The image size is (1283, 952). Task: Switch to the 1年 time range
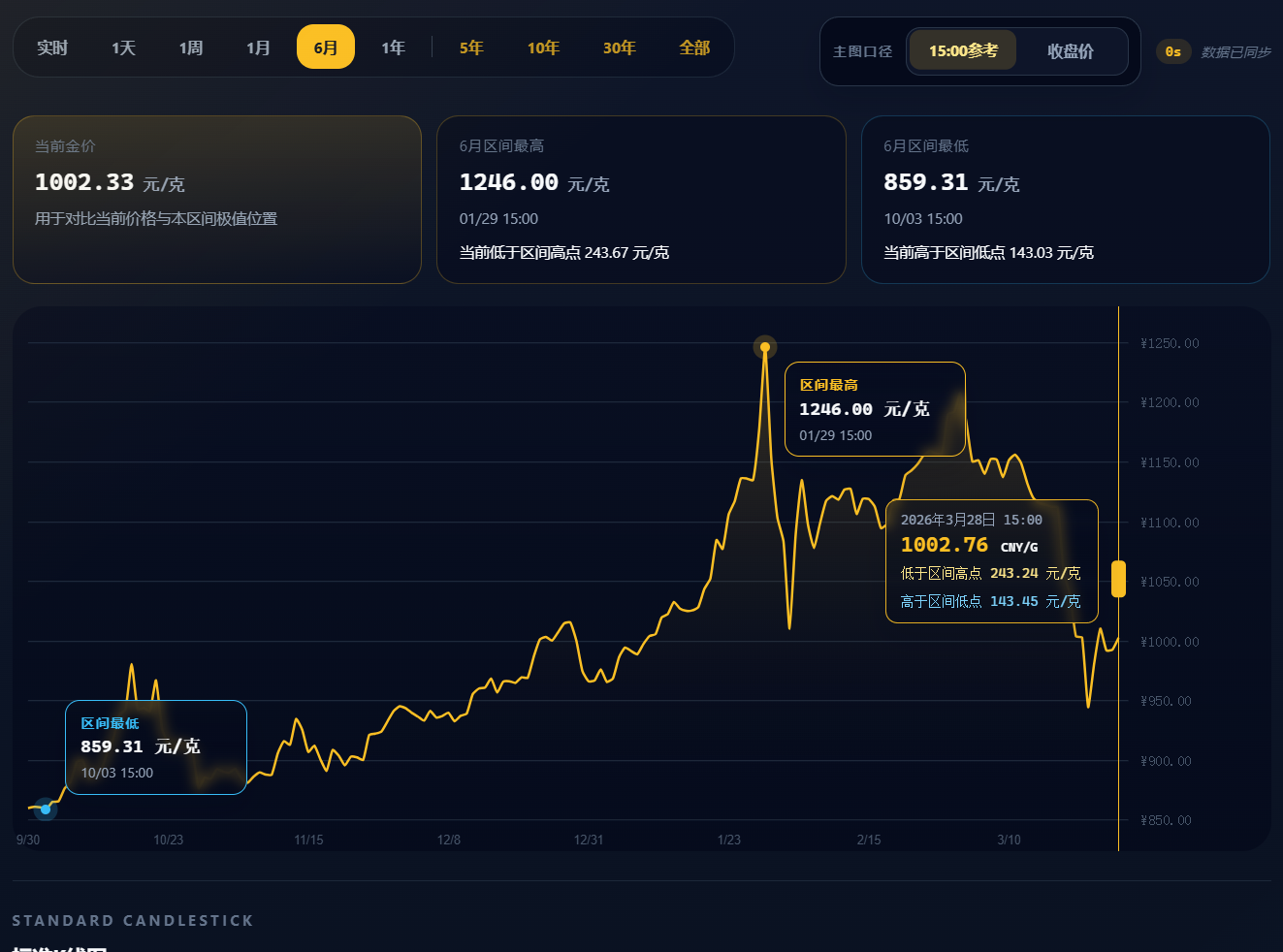[393, 47]
